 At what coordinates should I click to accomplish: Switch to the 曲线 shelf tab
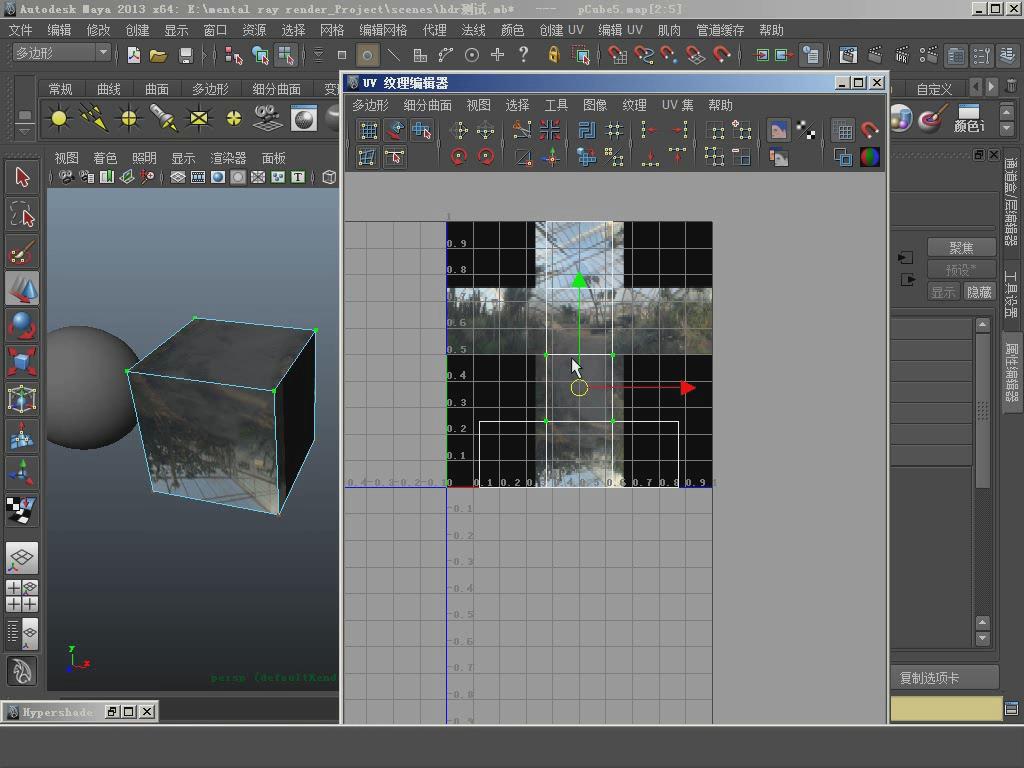click(x=109, y=89)
